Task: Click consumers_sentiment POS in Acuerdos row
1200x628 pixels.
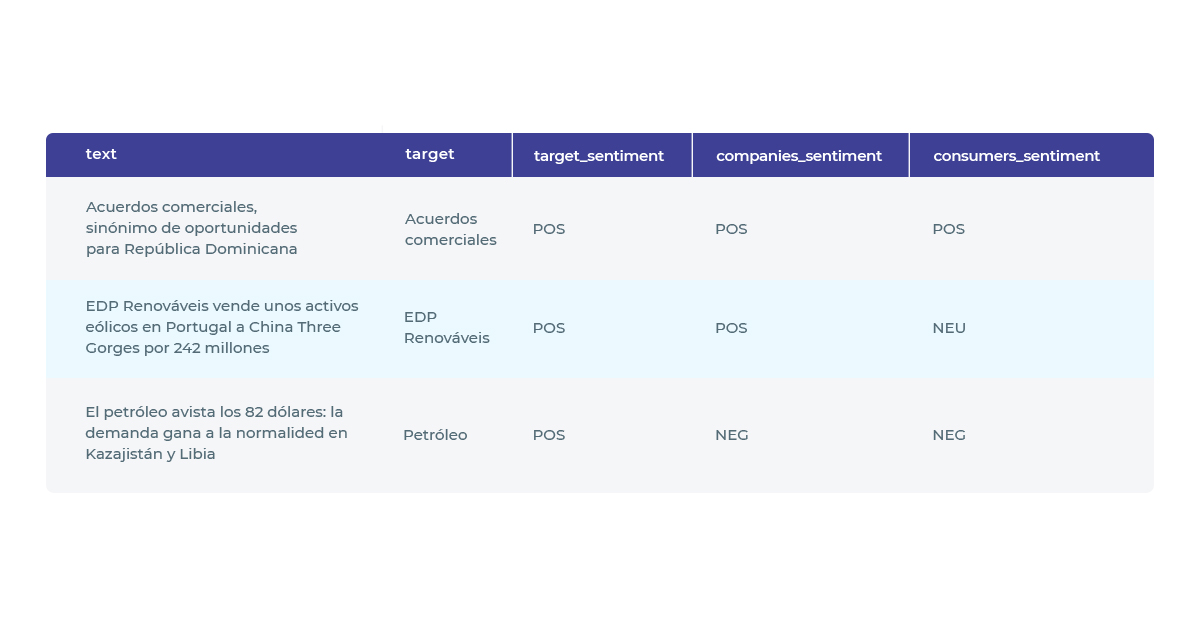Action: 949,229
